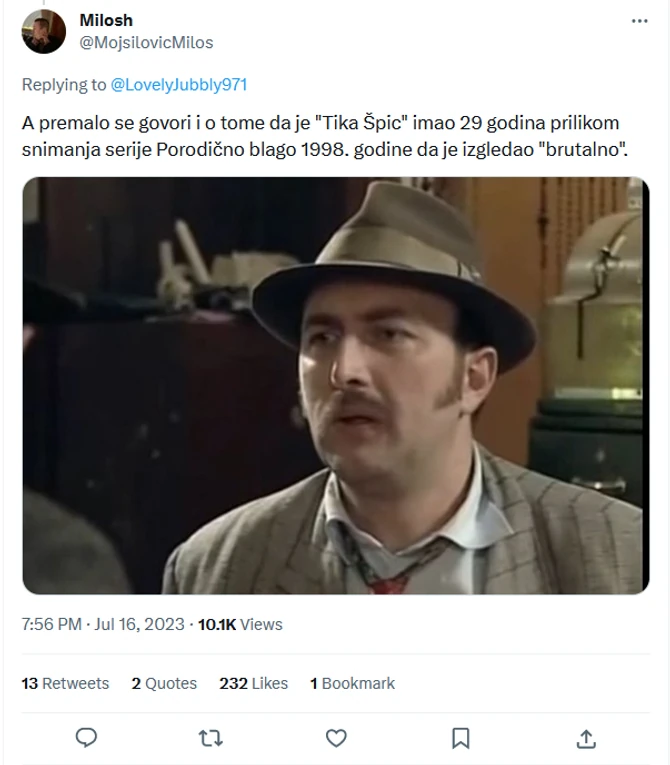
Task: Visit the @MojsilovicMilos handle
Action: click(x=145, y=43)
